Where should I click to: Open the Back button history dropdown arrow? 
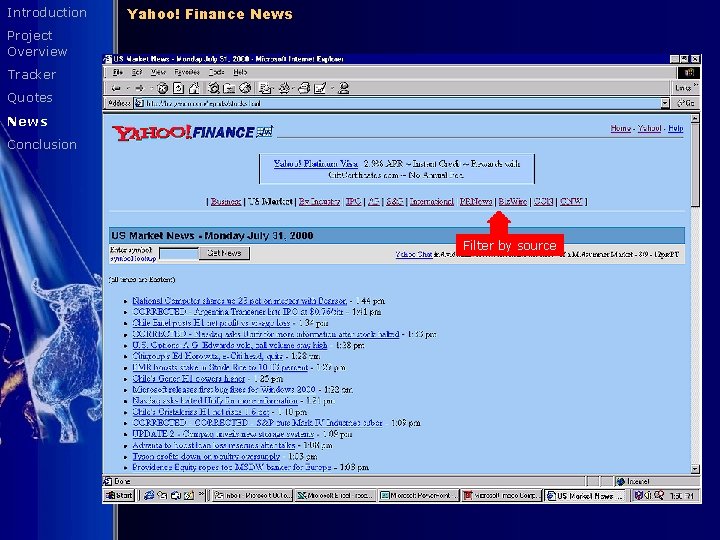pos(128,88)
